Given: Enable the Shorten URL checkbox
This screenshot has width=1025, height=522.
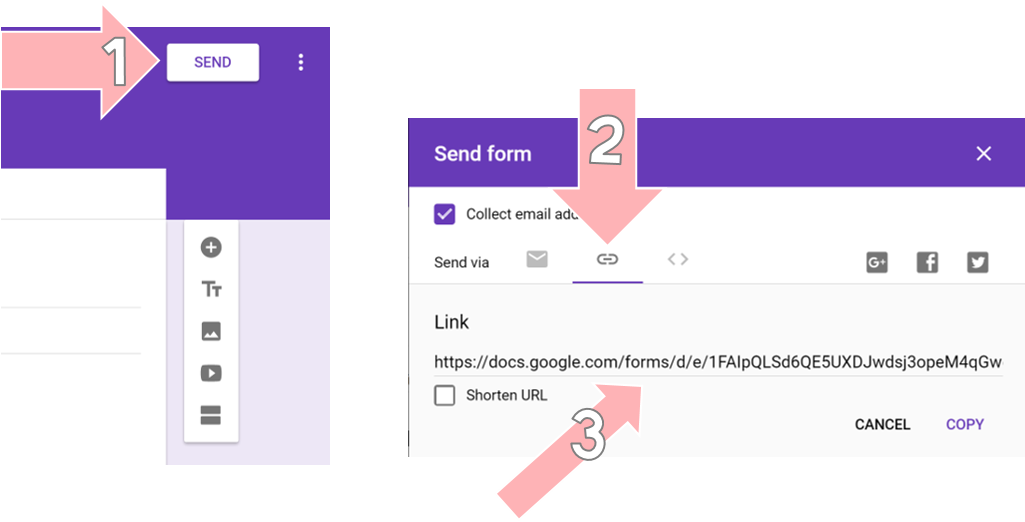Looking at the screenshot, I should point(445,395).
